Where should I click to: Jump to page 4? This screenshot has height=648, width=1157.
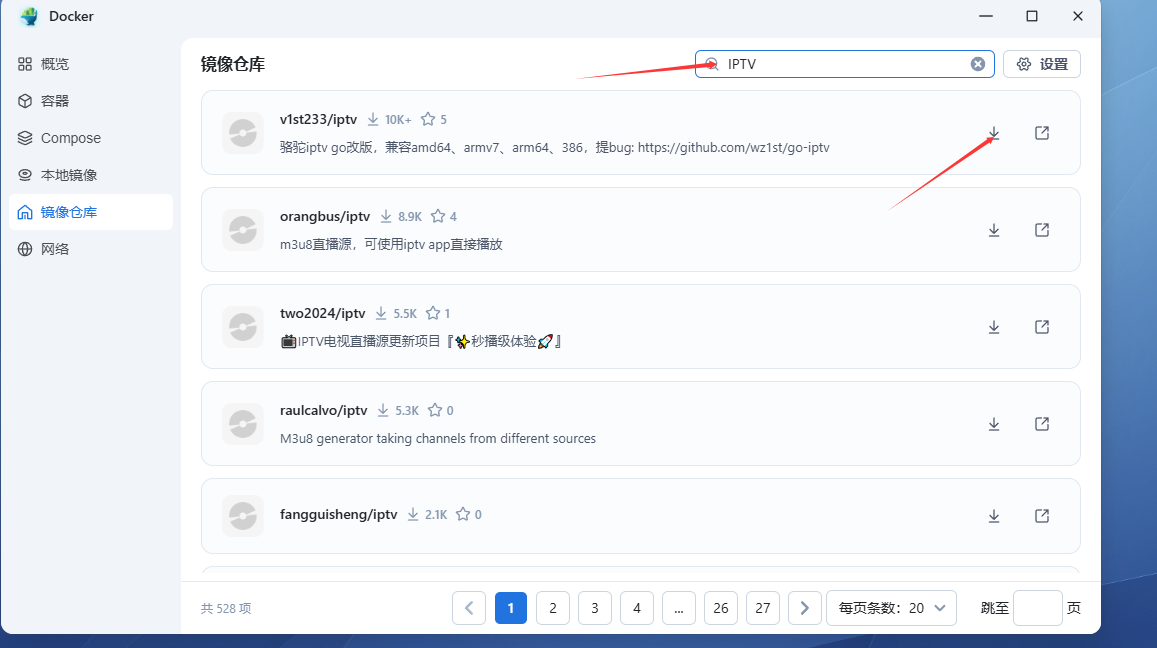pyautogui.click(x=637, y=608)
